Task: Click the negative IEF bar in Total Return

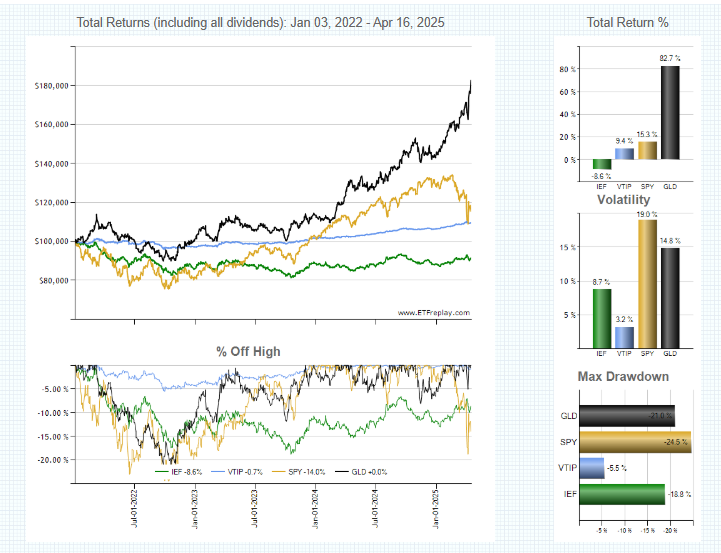Action: click(601, 164)
